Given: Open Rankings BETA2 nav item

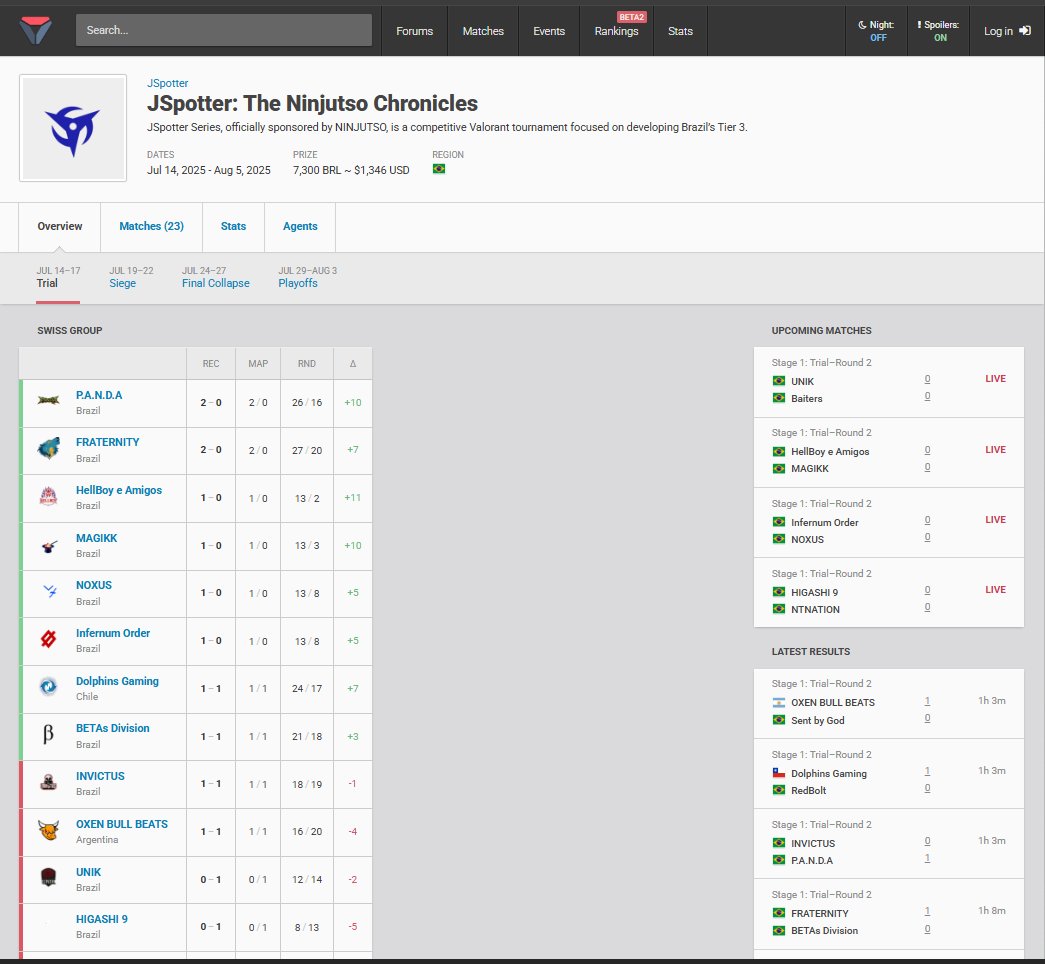Looking at the screenshot, I should 616,31.
